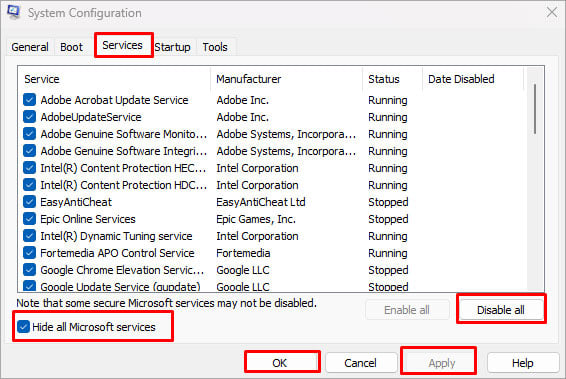
Task: Uncheck Adobe Acrobat Update Service checkbox
Action: (x=29, y=100)
